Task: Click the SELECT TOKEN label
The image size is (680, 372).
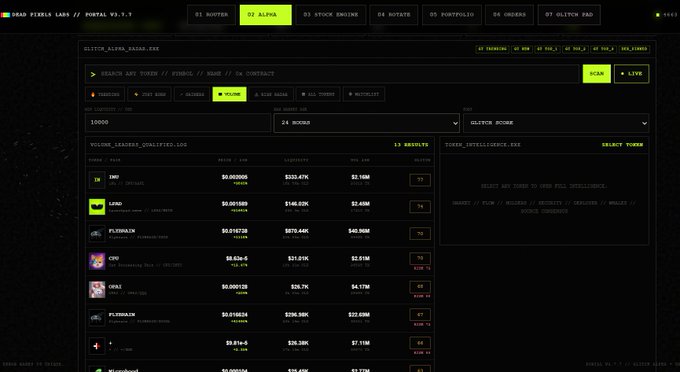Action: tap(622, 145)
